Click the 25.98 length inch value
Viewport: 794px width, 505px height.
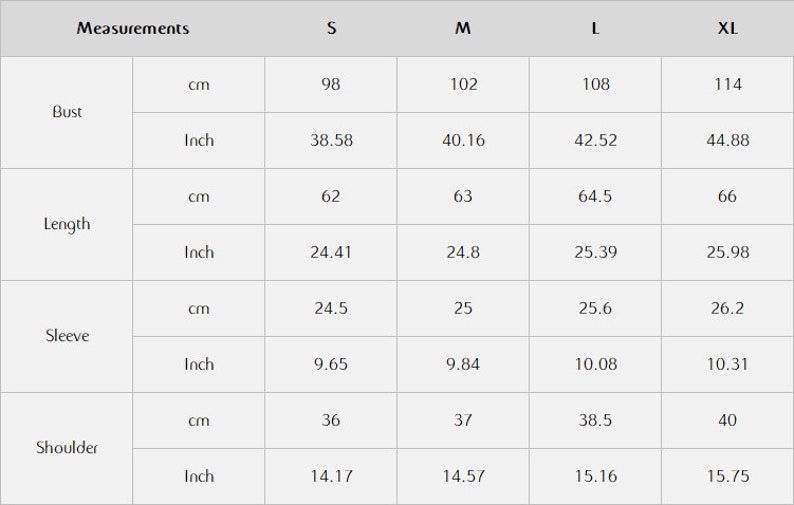(727, 252)
